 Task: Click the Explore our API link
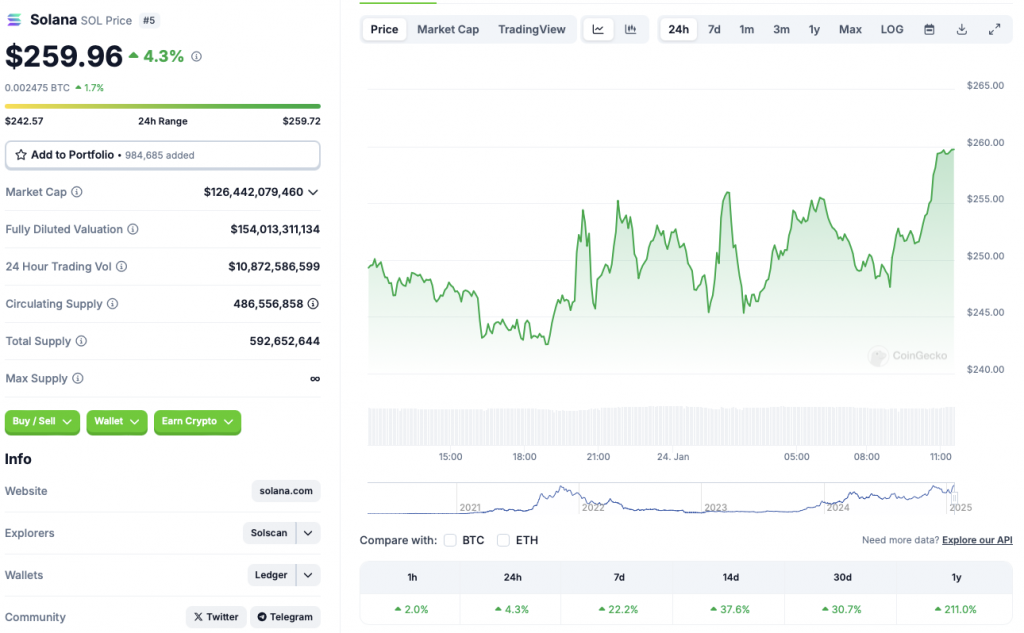976,539
